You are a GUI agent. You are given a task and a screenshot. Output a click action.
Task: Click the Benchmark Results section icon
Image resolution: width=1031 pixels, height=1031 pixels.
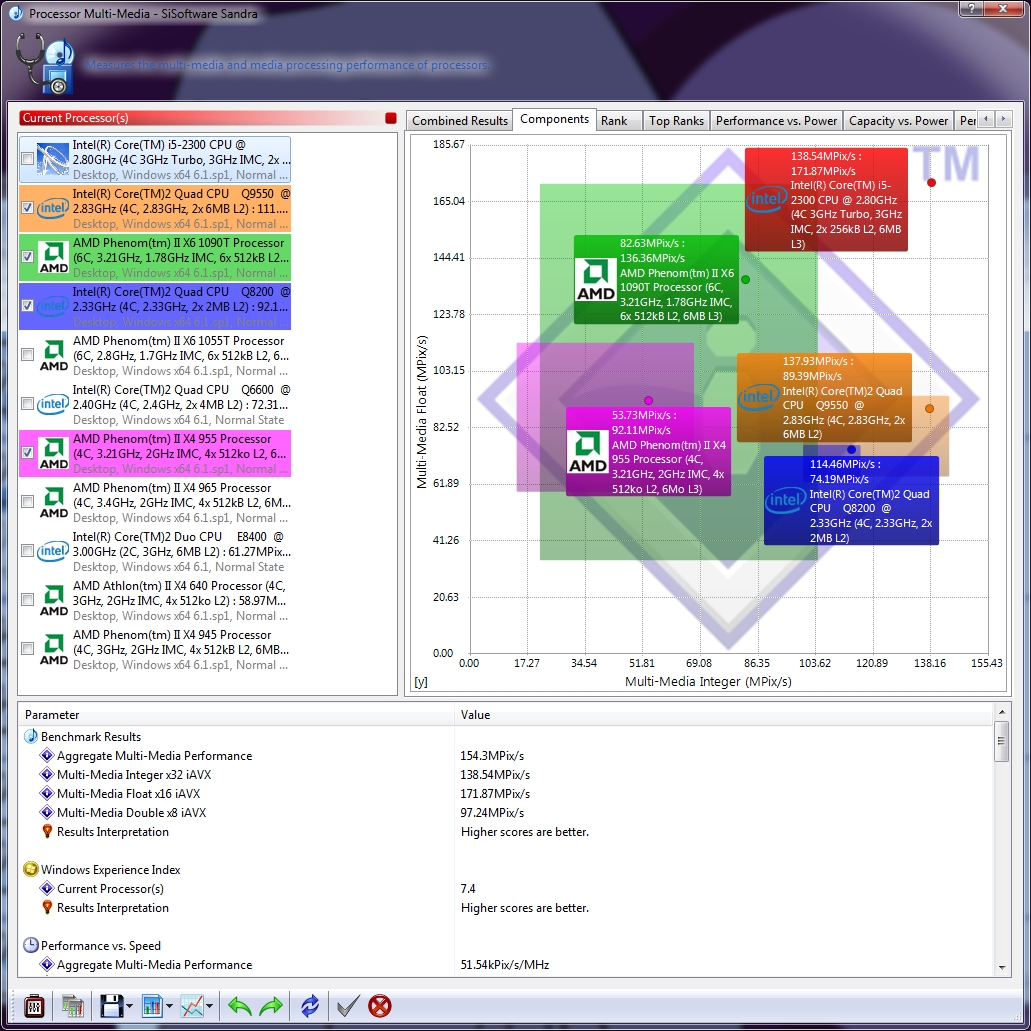[31, 736]
